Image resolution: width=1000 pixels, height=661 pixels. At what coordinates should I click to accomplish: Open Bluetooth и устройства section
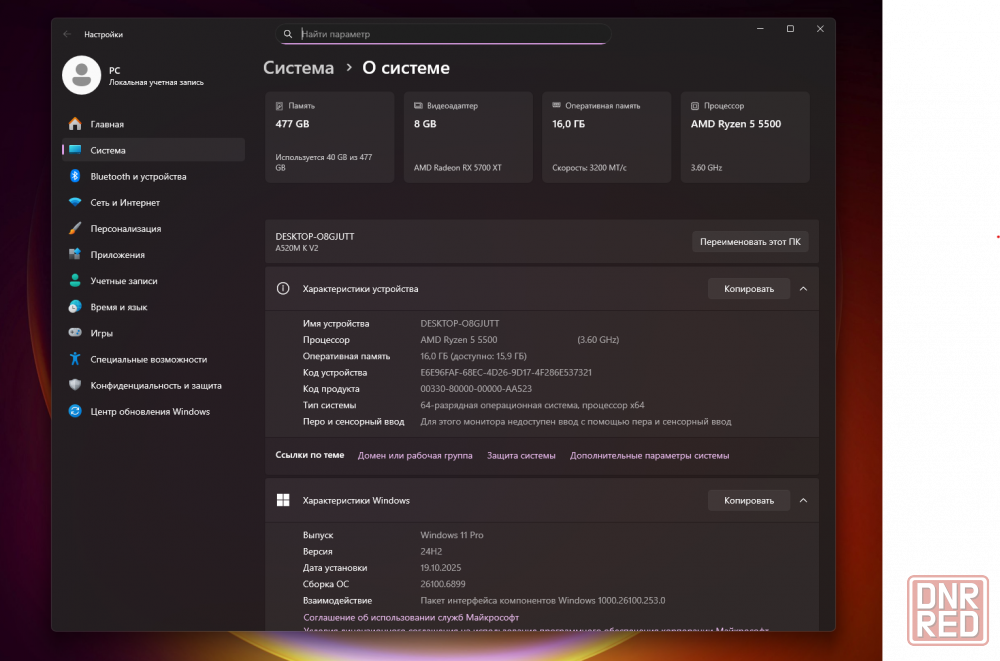138,176
